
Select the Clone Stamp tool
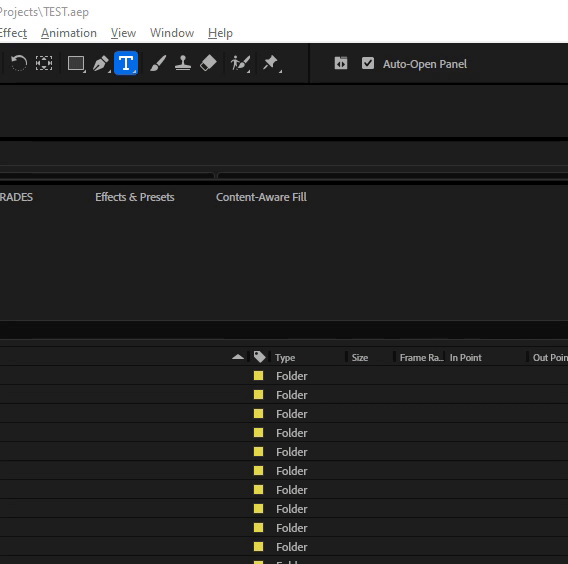click(183, 63)
